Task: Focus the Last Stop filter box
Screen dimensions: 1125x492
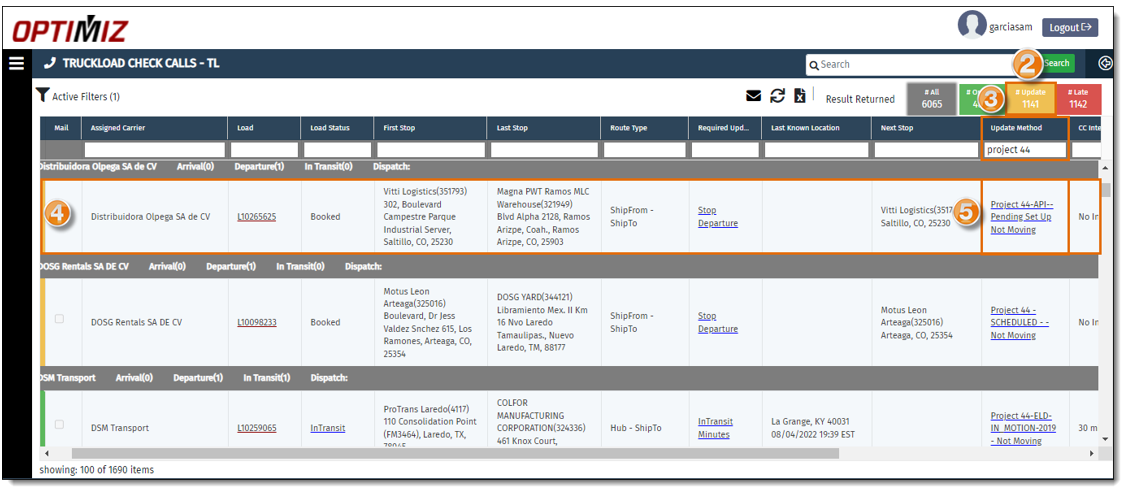Action: coord(544,150)
